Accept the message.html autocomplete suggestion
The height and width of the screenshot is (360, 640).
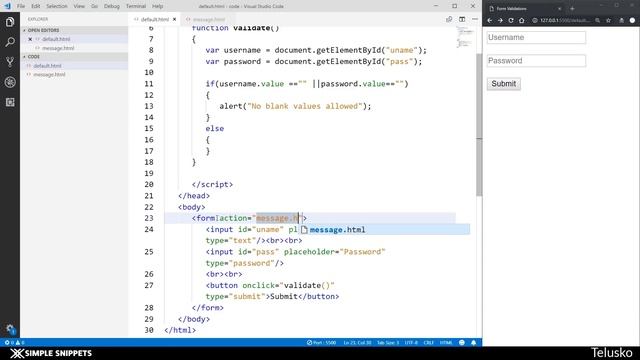click(384, 229)
